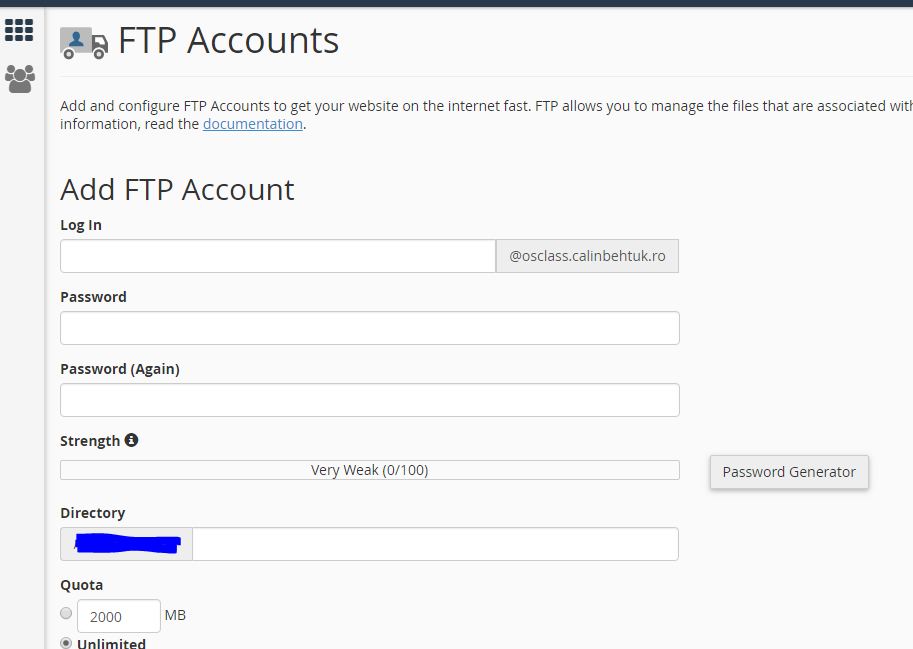Click the Unlimited quota label
This screenshot has height=649, width=913.
pos(111,643)
